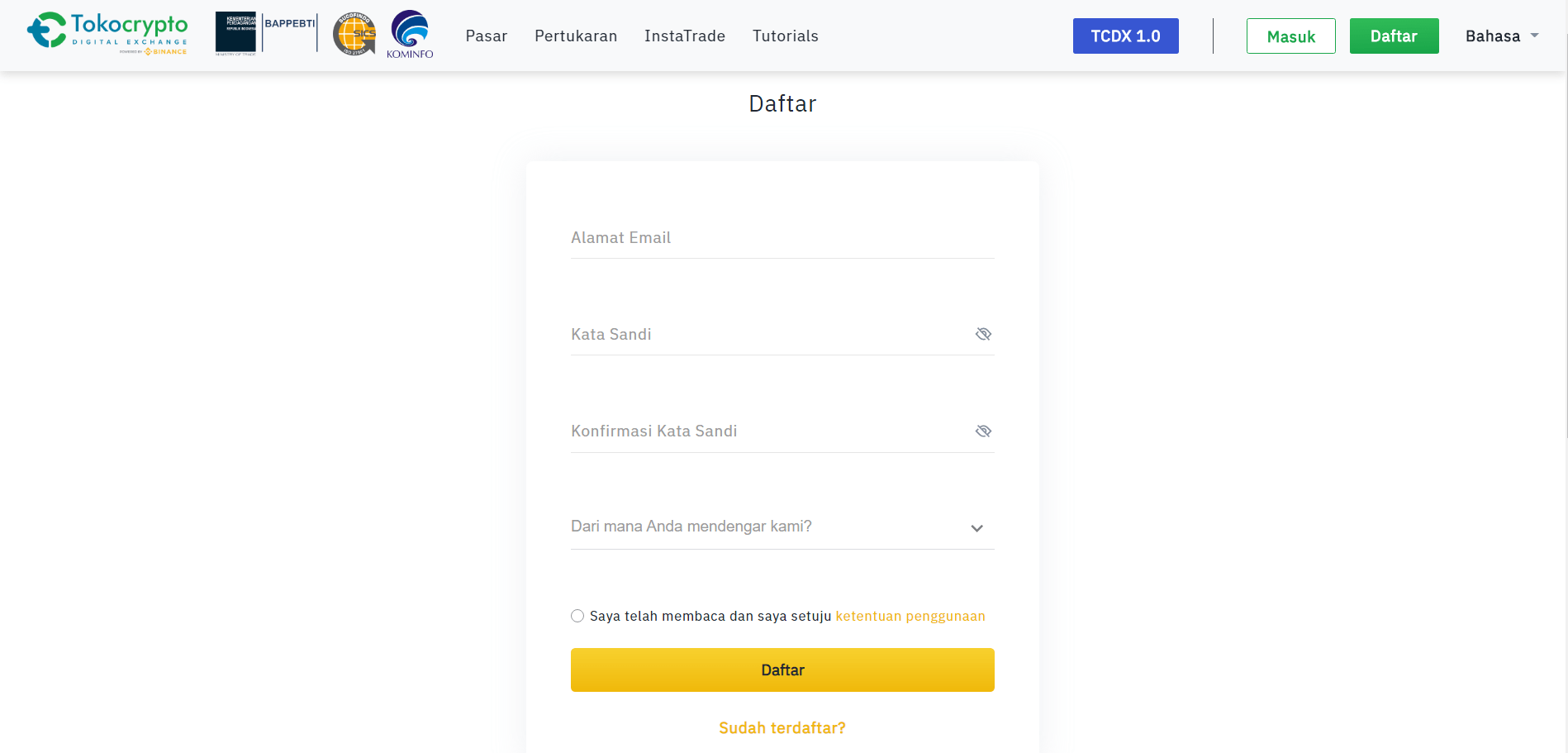Go to Pertukaran menu item
1568x753 pixels.
pyautogui.click(x=576, y=36)
